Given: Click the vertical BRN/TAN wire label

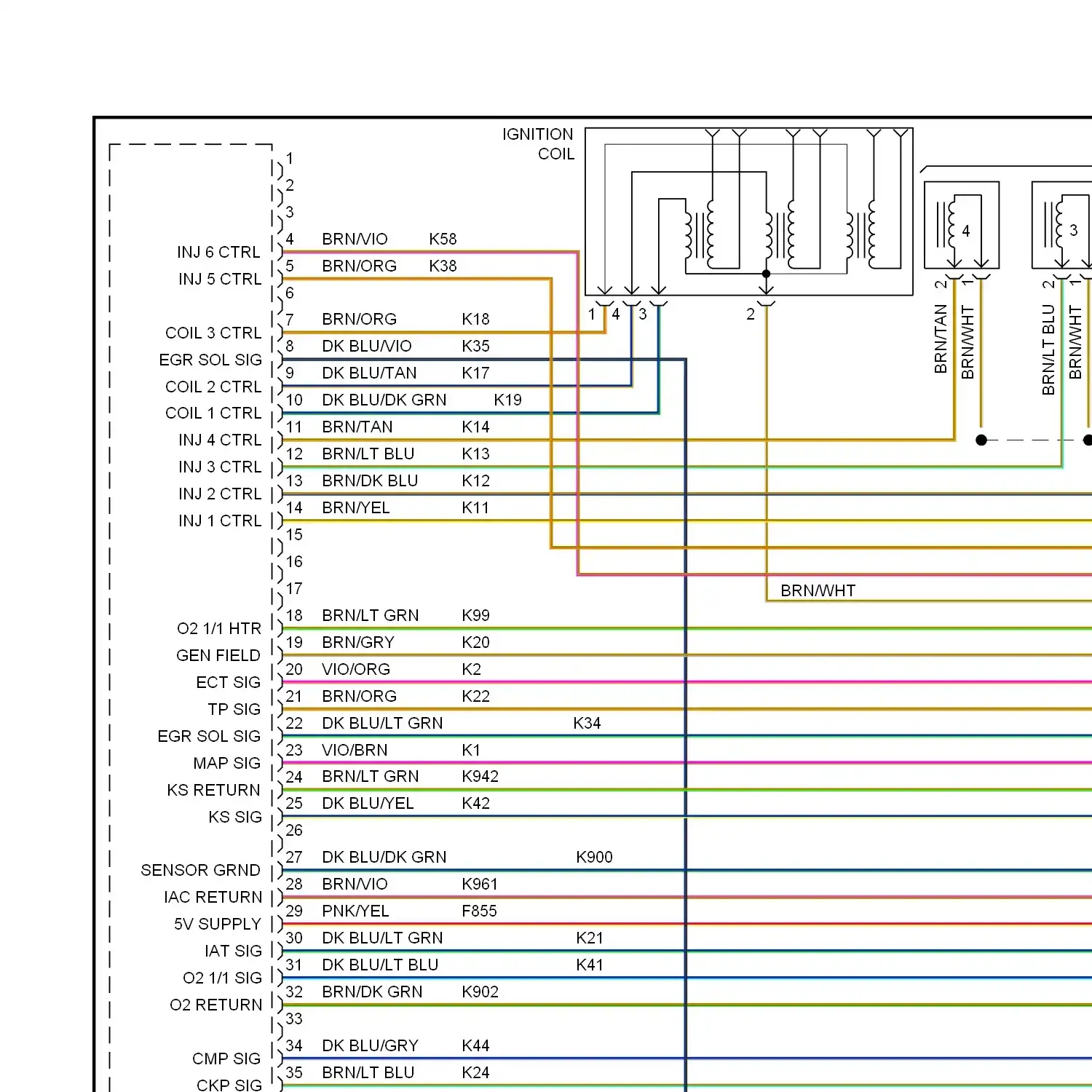Looking at the screenshot, I should (941, 339).
